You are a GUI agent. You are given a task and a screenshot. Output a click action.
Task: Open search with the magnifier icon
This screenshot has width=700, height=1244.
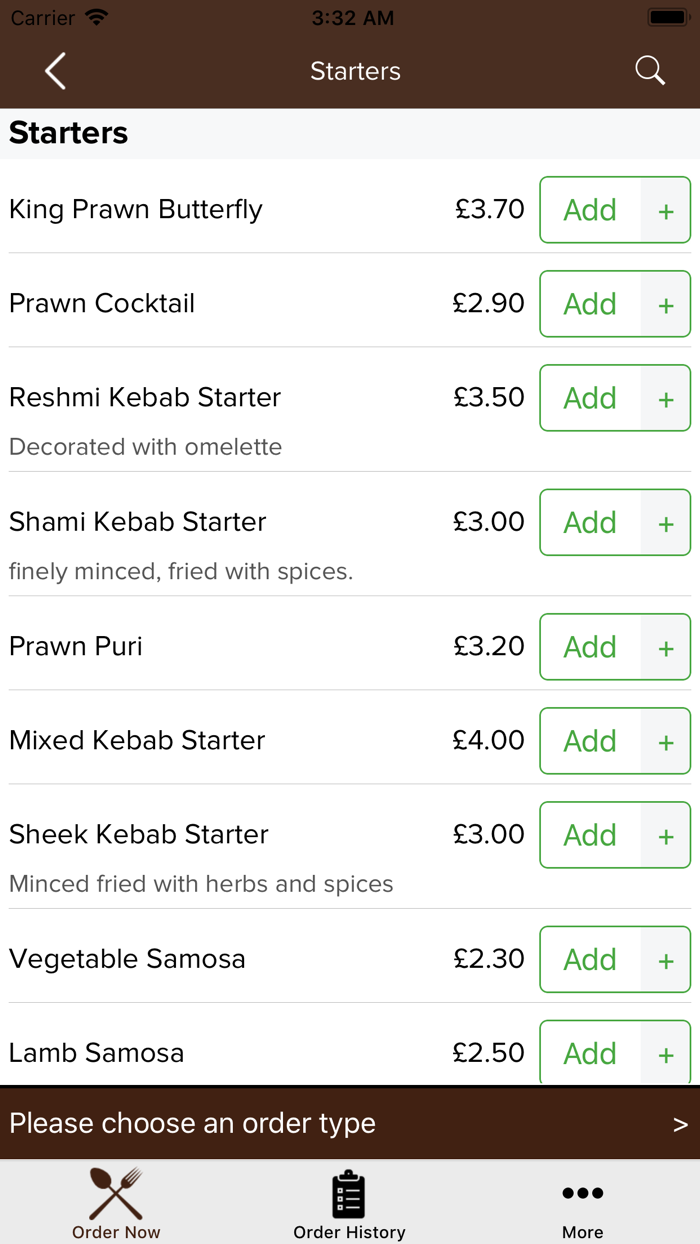point(650,71)
